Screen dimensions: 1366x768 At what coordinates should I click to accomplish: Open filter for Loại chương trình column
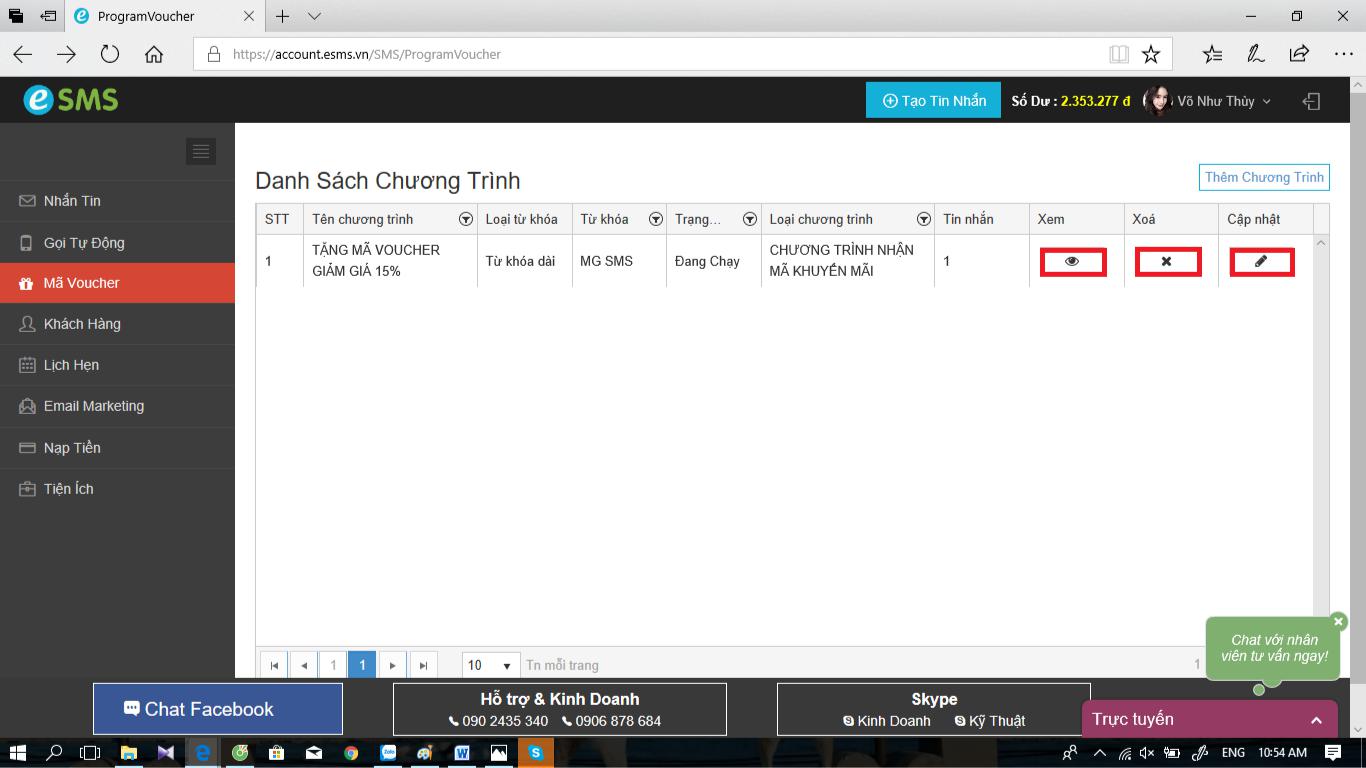click(924, 219)
